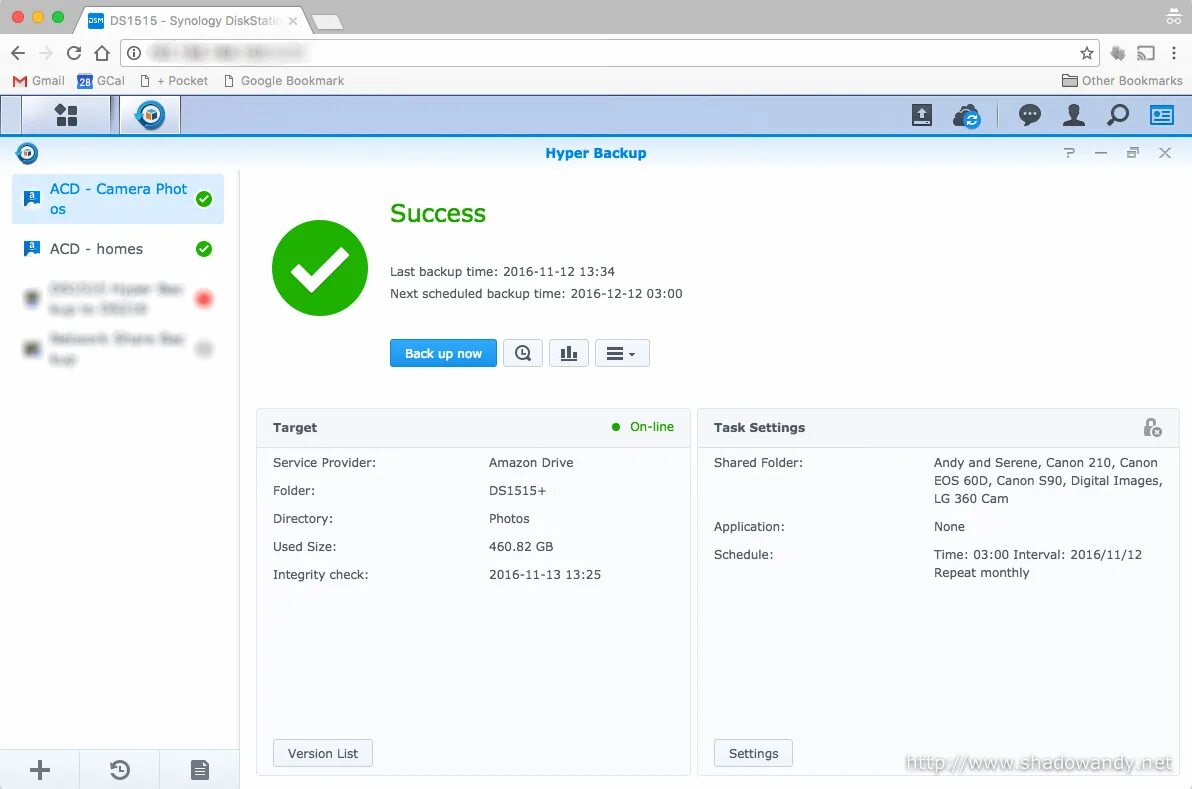
Task: Go to browser home page
Action: click(x=102, y=53)
